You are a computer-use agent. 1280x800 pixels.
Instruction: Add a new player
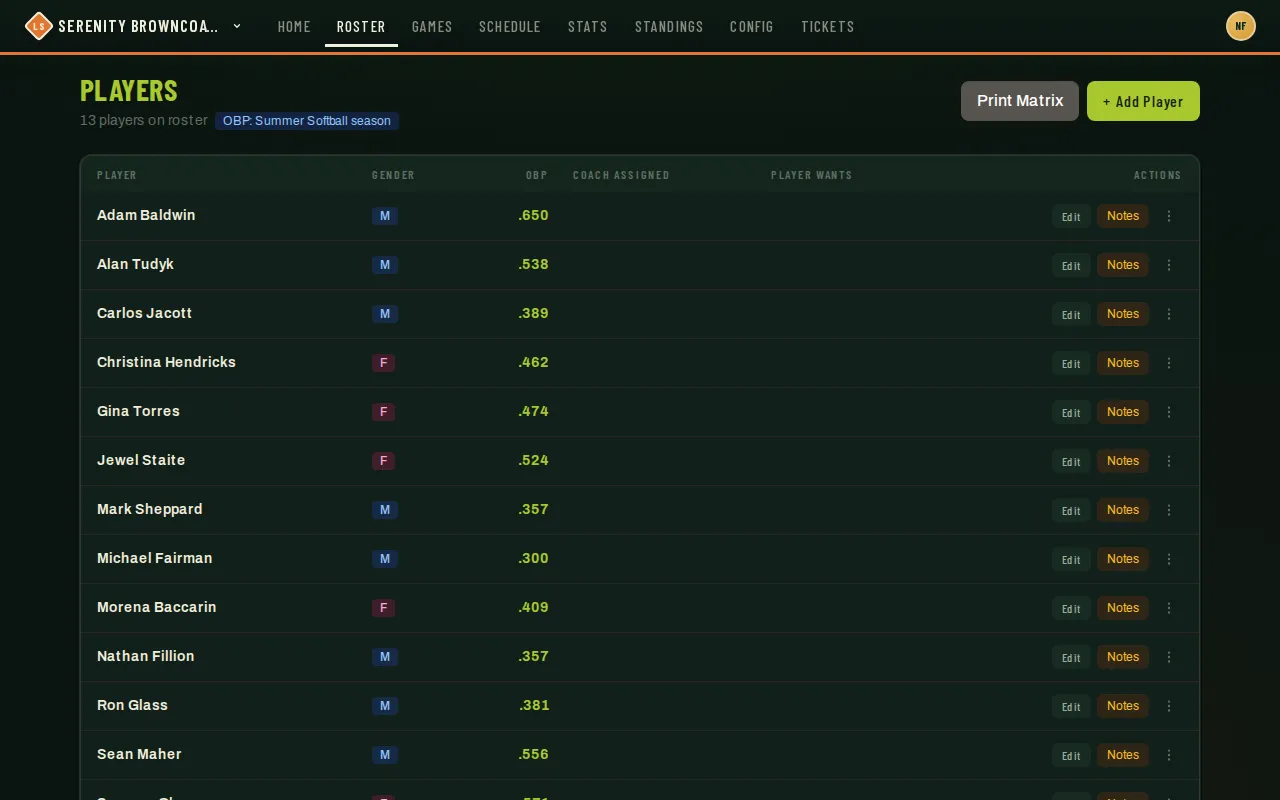[1143, 101]
